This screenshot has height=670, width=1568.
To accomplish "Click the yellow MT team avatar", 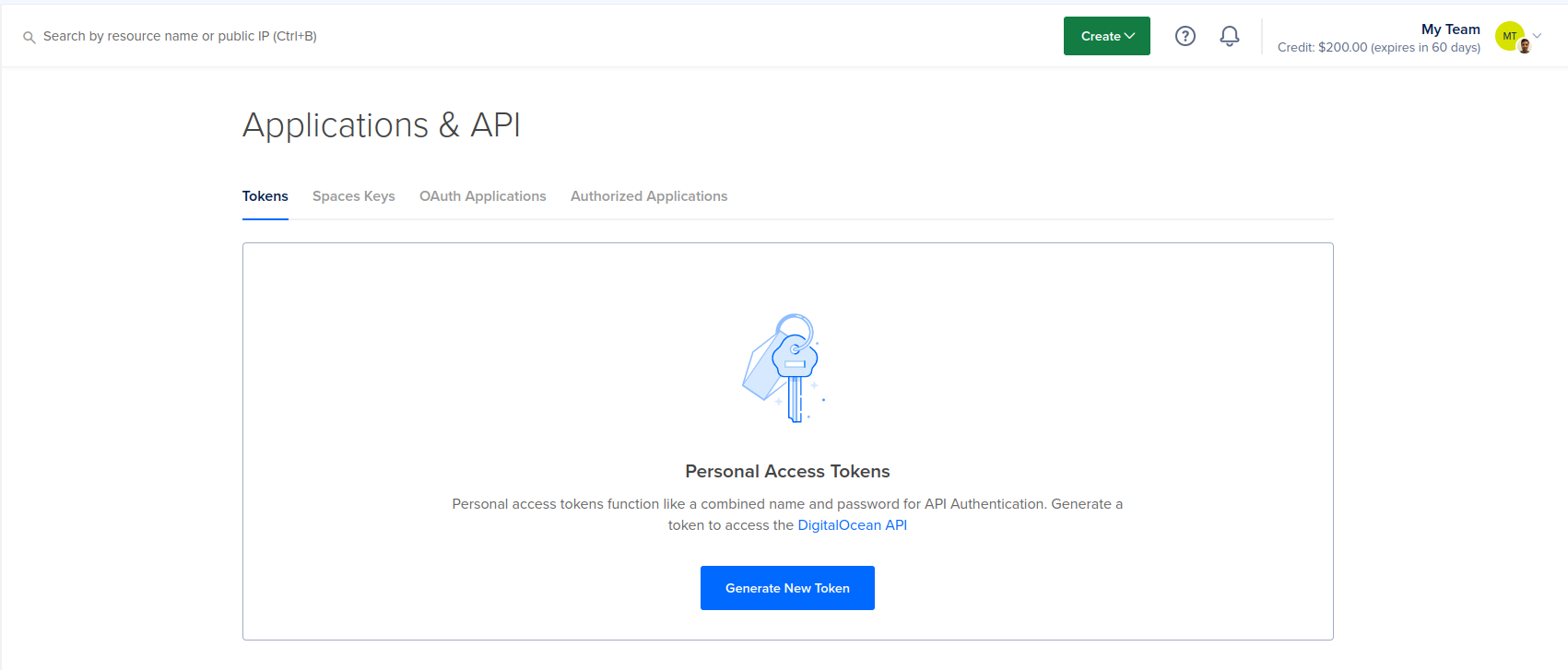I will click(1508, 35).
